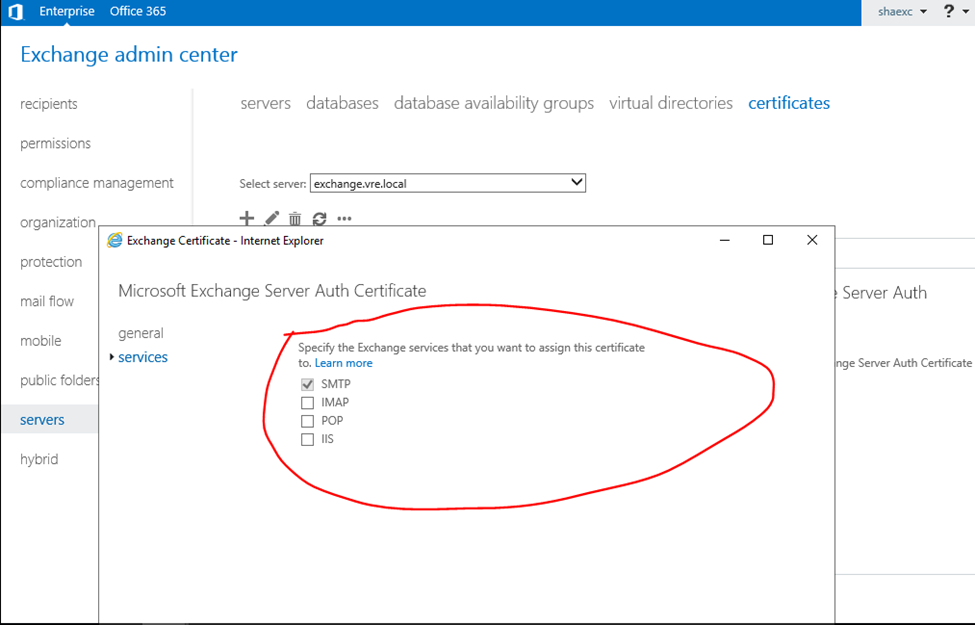Follow the Learn more link

pyautogui.click(x=343, y=363)
